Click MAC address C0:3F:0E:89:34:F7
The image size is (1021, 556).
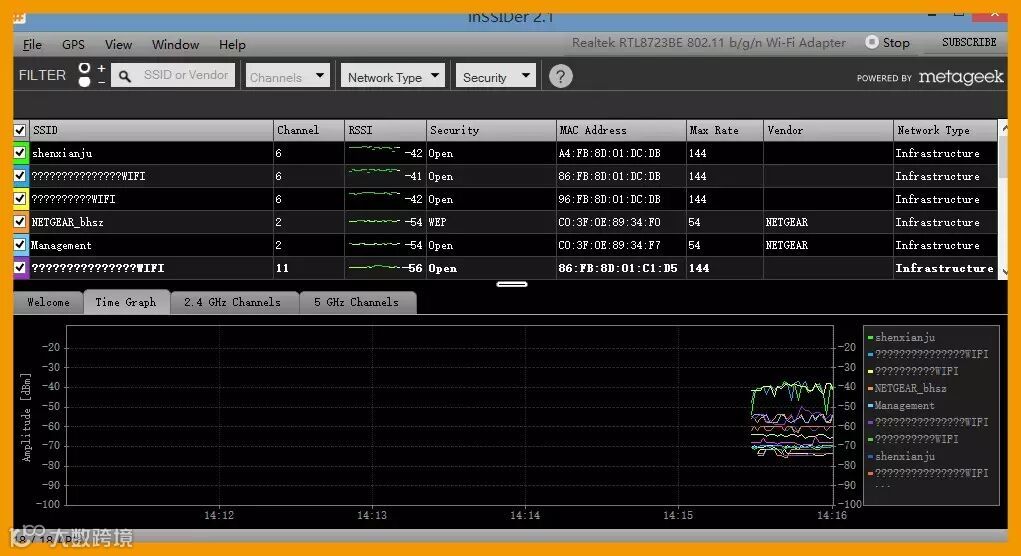click(609, 245)
